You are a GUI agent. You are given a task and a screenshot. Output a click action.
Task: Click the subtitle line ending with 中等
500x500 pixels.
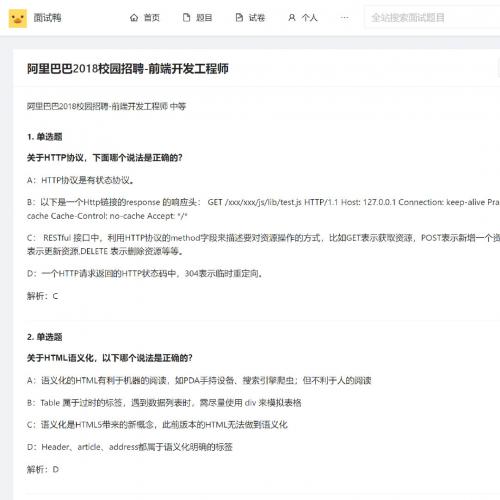pyautogui.click(x=106, y=106)
